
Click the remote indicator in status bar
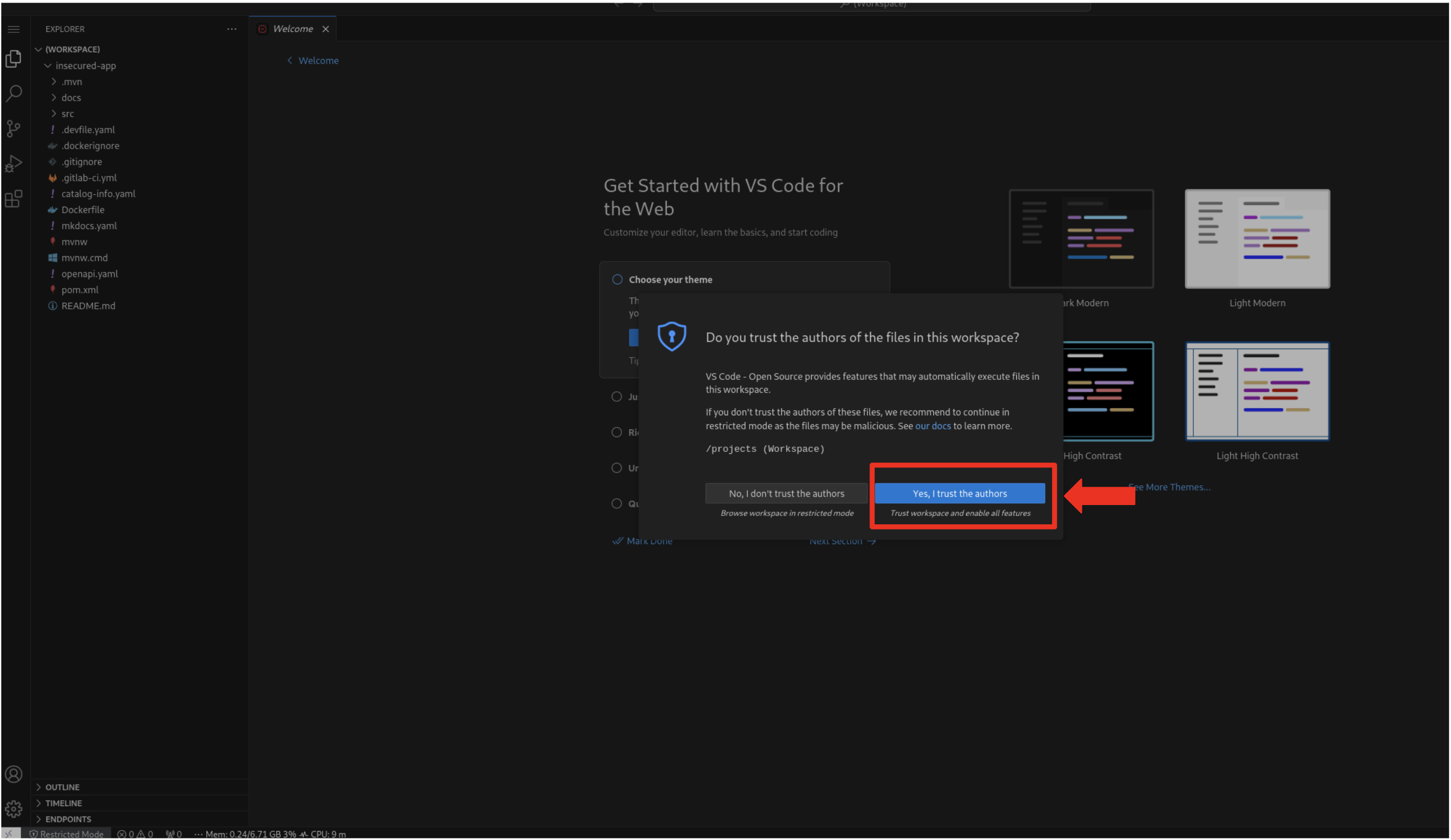10,834
